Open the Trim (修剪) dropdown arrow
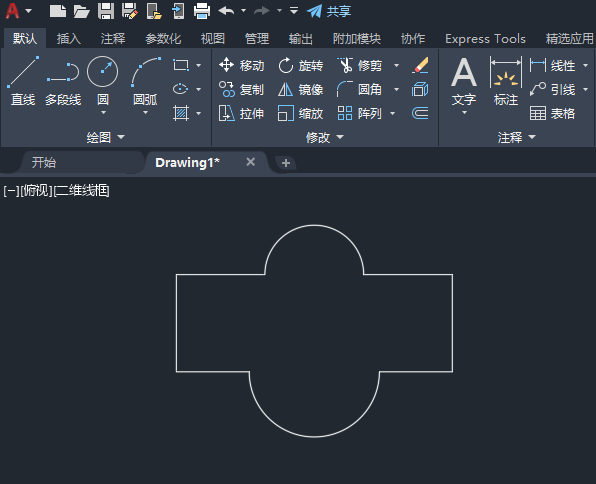 pyautogui.click(x=396, y=65)
